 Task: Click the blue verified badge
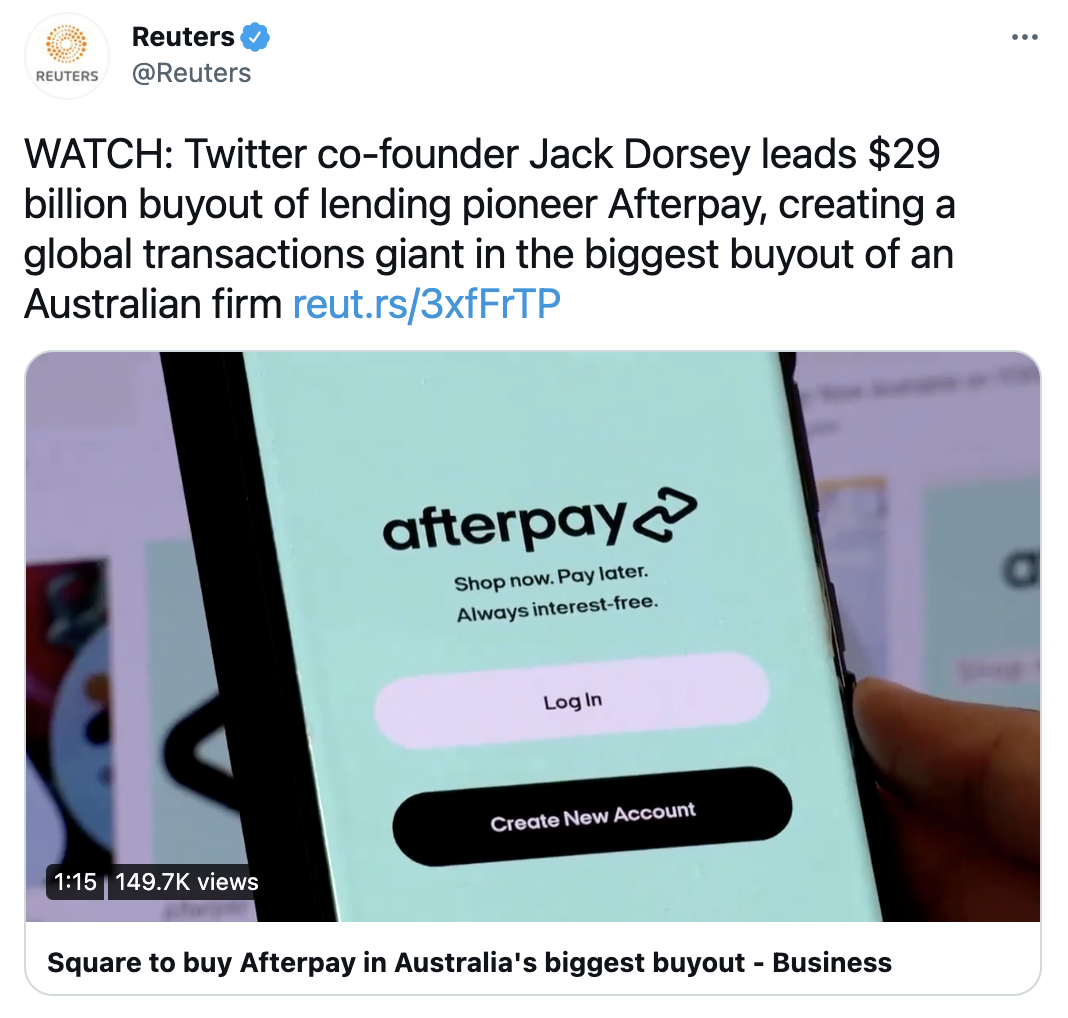pyautogui.click(x=255, y=37)
